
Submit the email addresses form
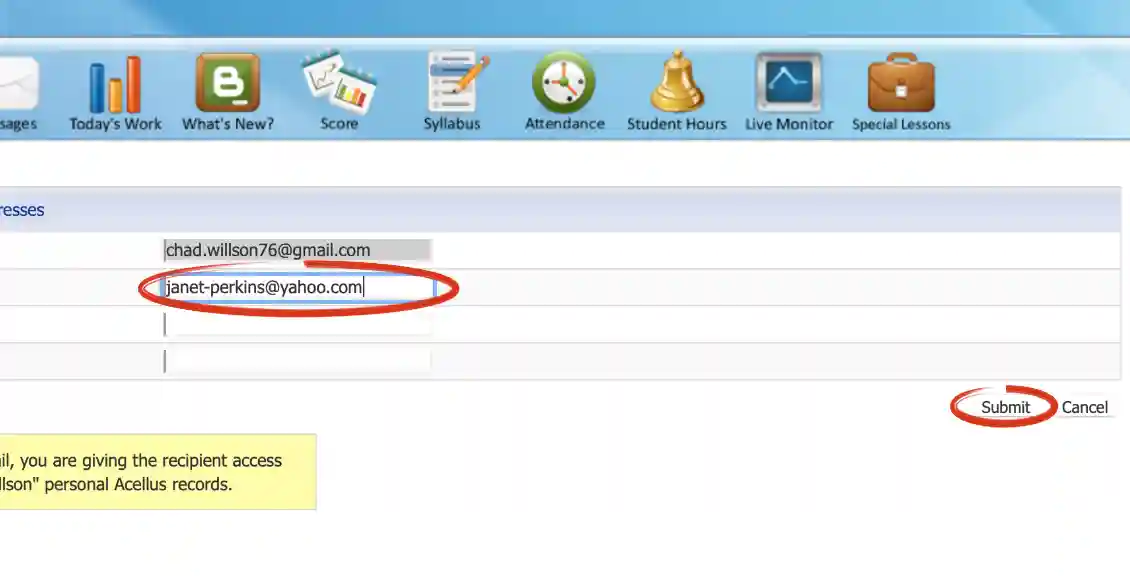point(1005,407)
